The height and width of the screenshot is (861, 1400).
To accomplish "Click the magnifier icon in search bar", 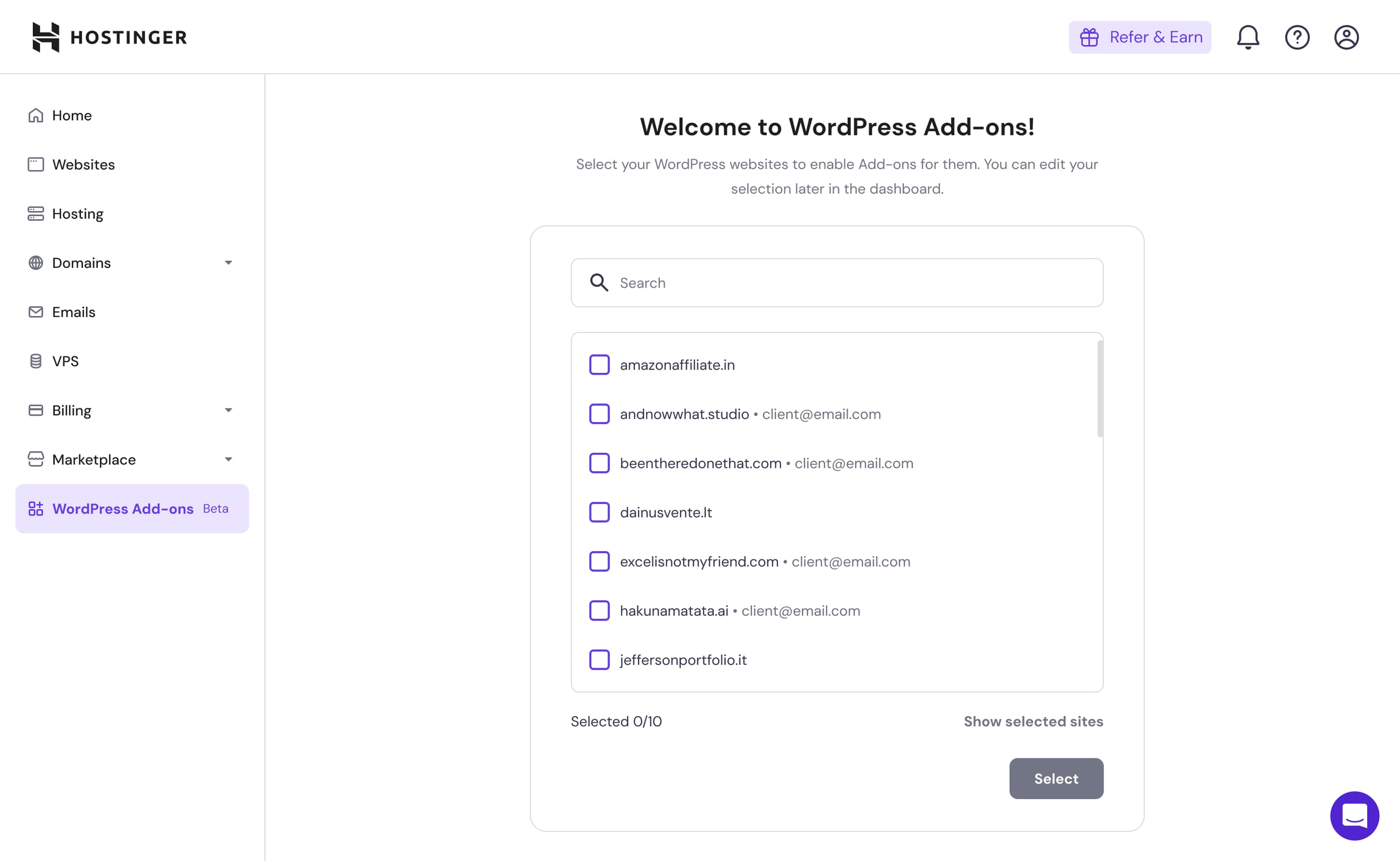I will (599, 283).
